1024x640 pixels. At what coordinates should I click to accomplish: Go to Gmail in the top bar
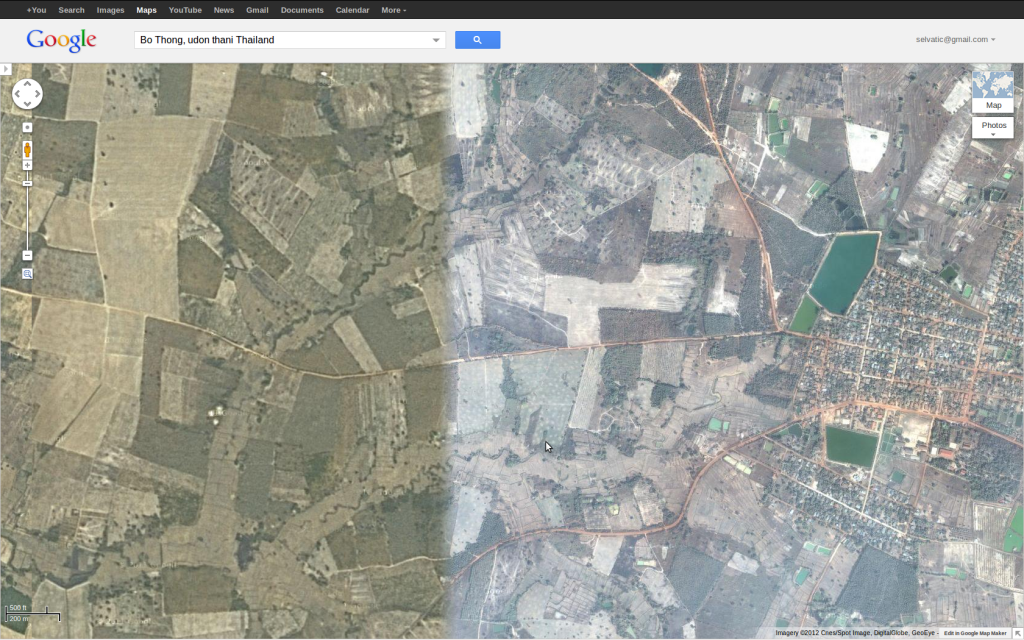pyautogui.click(x=257, y=10)
